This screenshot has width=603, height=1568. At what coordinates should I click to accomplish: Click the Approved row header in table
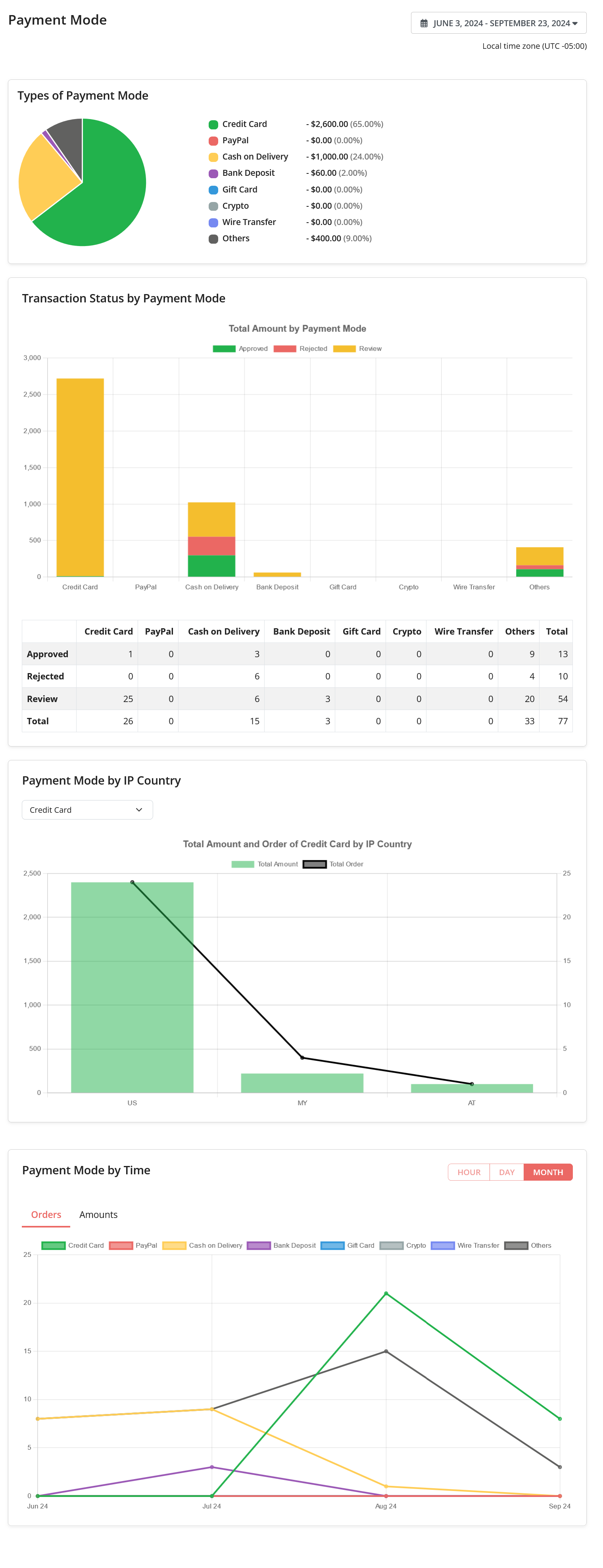click(x=48, y=654)
